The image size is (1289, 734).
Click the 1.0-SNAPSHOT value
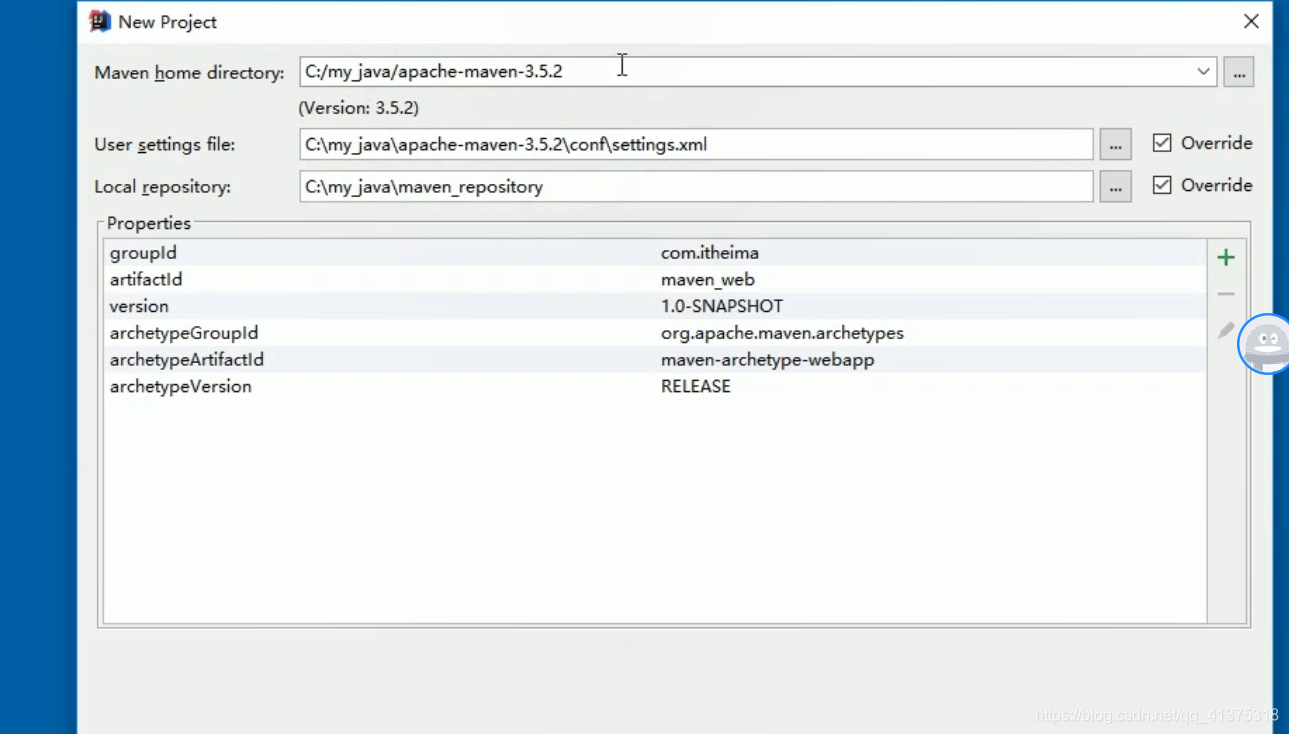click(x=722, y=306)
